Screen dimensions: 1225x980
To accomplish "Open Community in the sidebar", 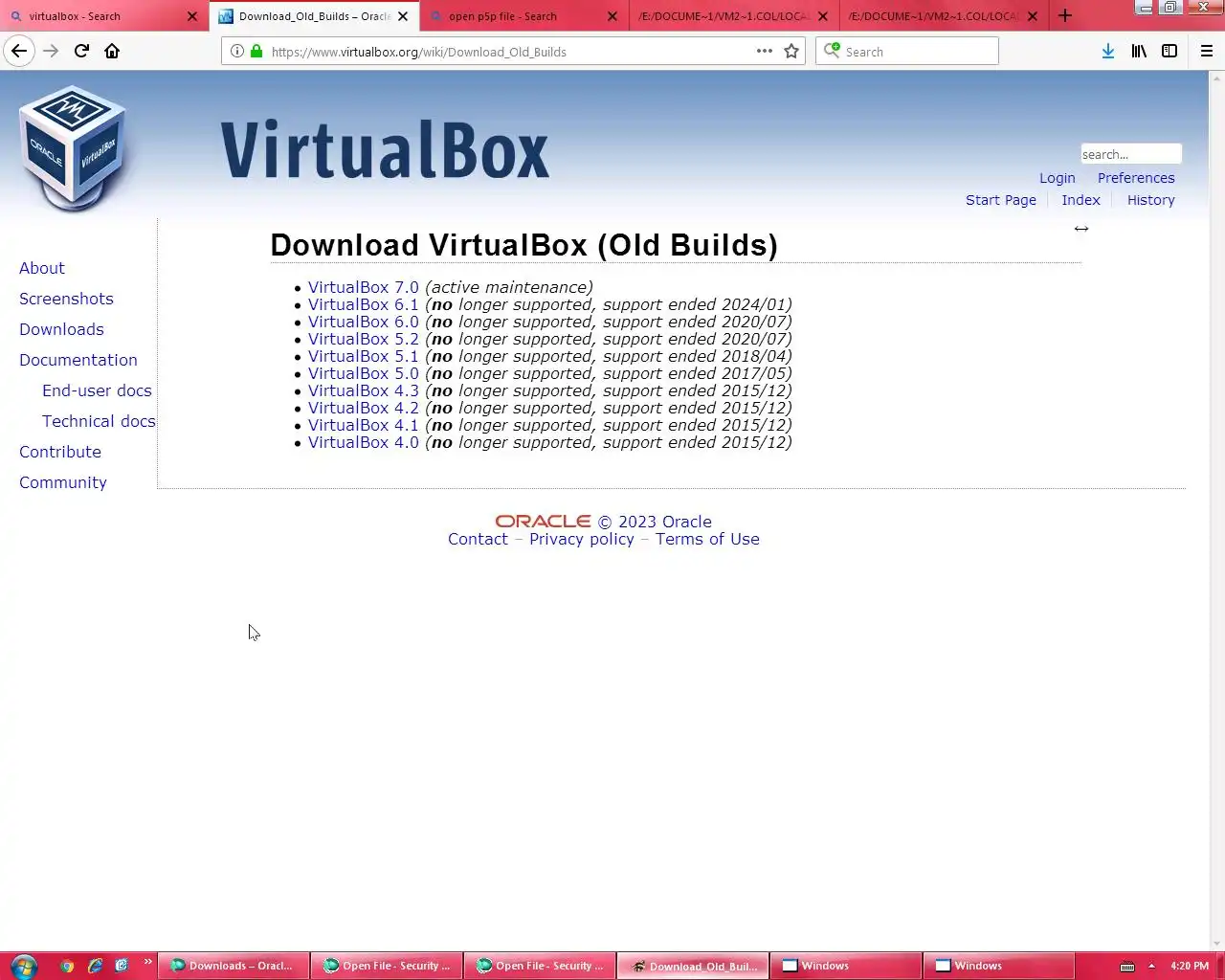I will tap(63, 482).
